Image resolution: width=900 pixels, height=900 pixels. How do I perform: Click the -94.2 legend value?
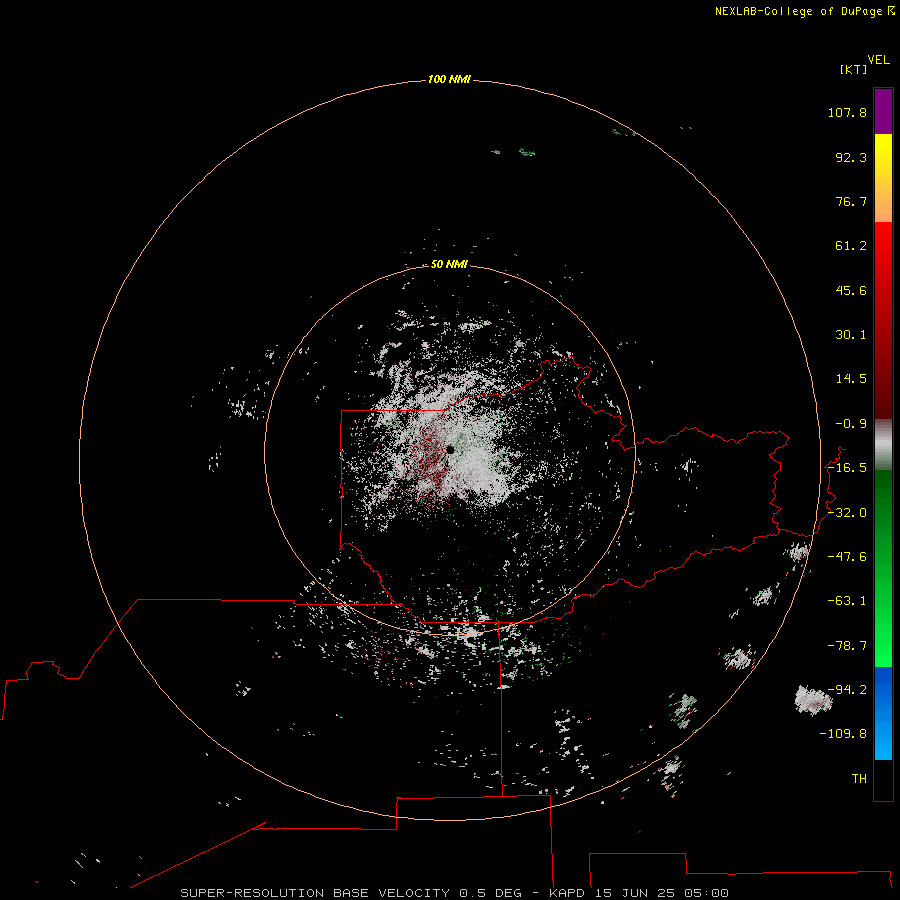847,689
